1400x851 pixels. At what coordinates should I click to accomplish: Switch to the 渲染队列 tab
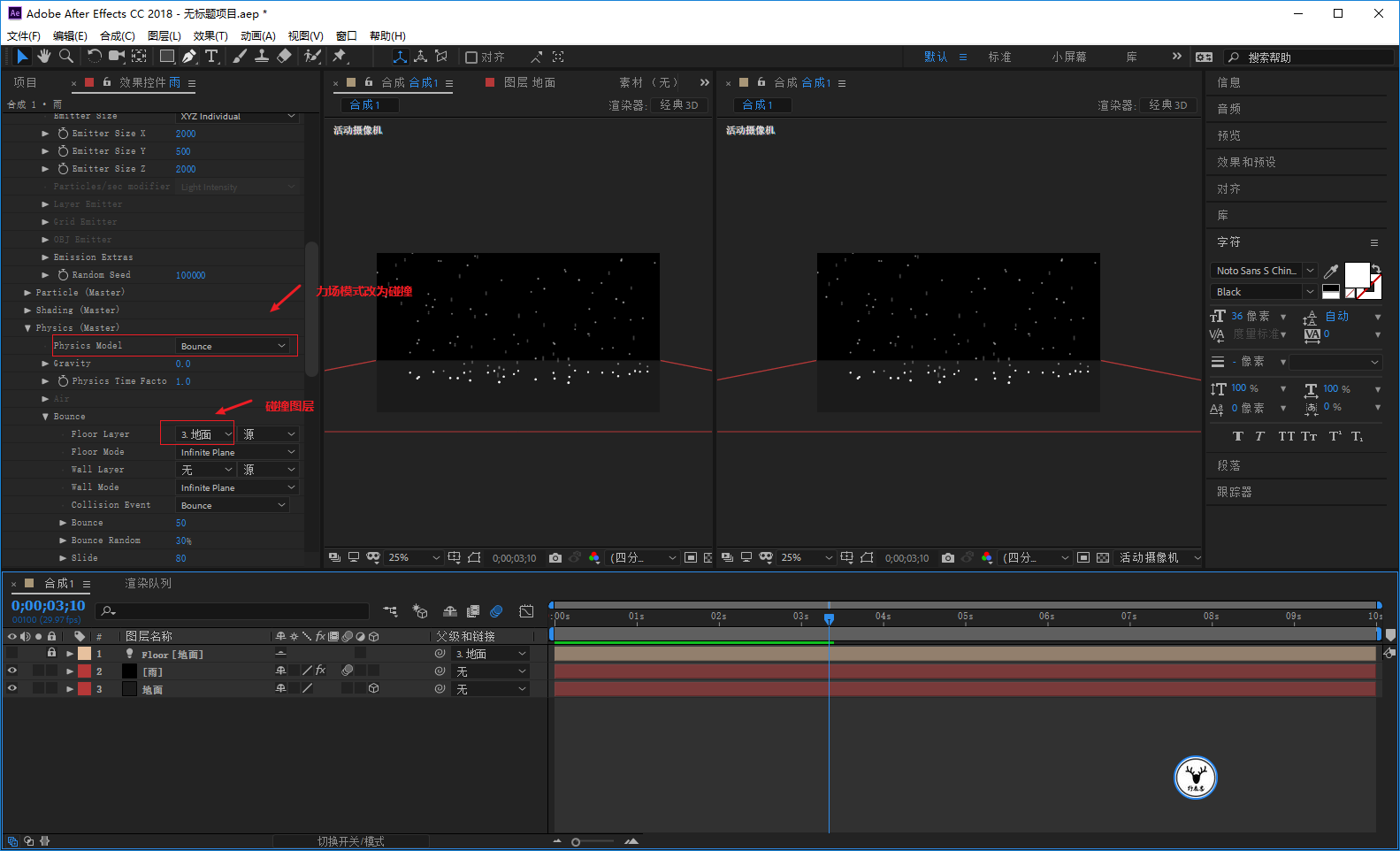(x=148, y=584)
